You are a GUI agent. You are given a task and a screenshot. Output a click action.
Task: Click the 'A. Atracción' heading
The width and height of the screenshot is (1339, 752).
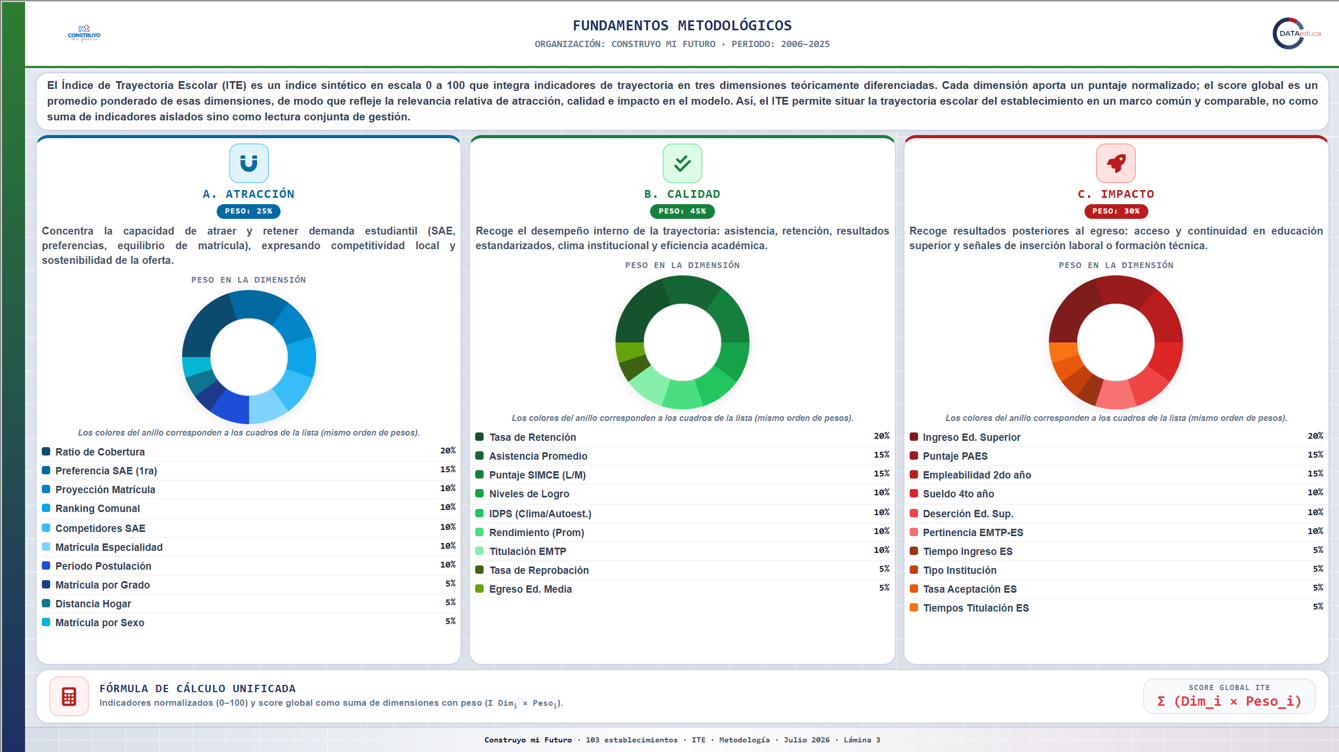(x=249, y=194)
